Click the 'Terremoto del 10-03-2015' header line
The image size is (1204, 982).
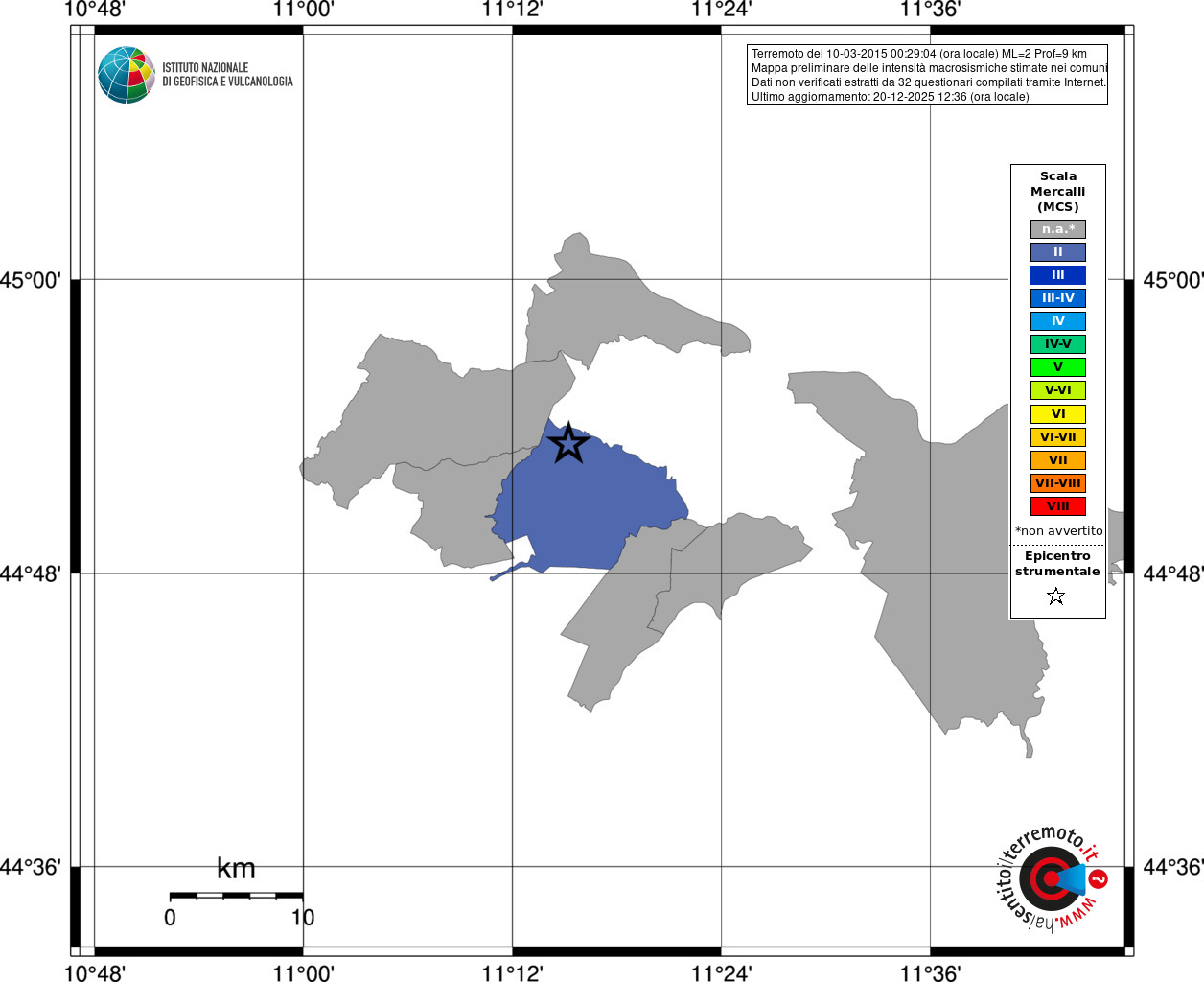[x=919, y=54]
